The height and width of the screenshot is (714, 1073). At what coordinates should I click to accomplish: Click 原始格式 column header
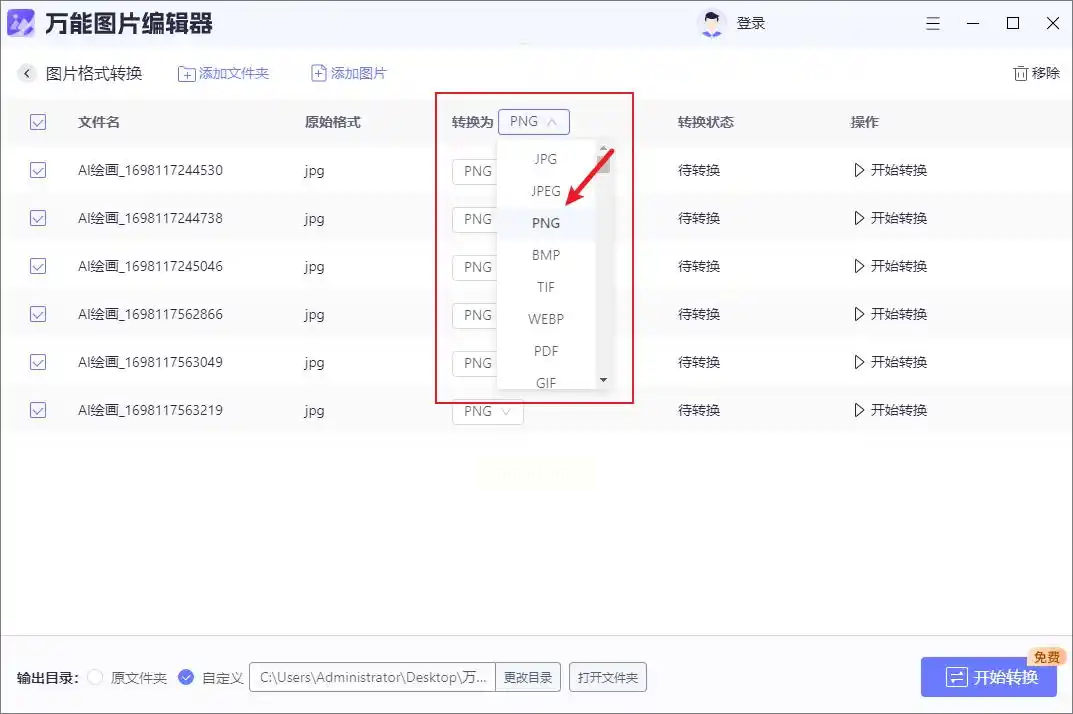pyautogui.click(x=333, y=122)
